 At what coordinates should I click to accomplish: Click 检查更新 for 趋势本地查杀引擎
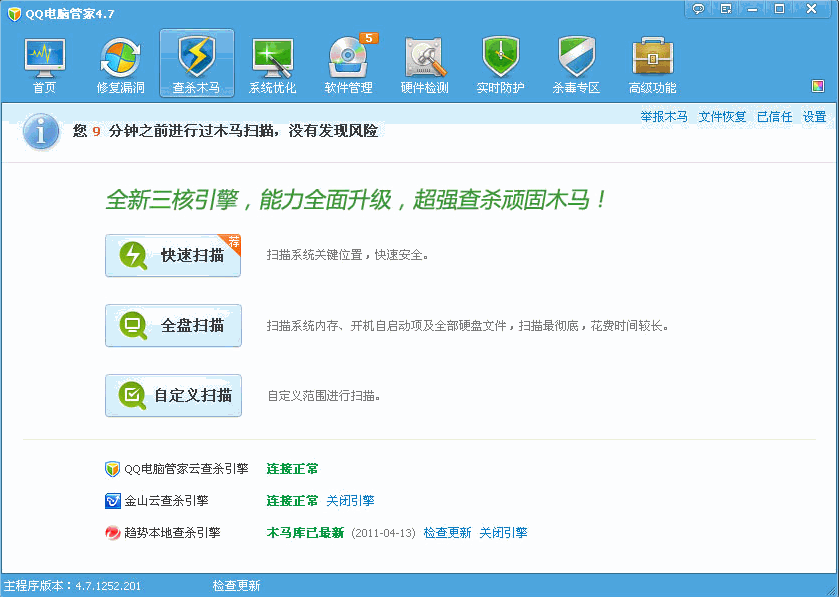pos(447,533)
